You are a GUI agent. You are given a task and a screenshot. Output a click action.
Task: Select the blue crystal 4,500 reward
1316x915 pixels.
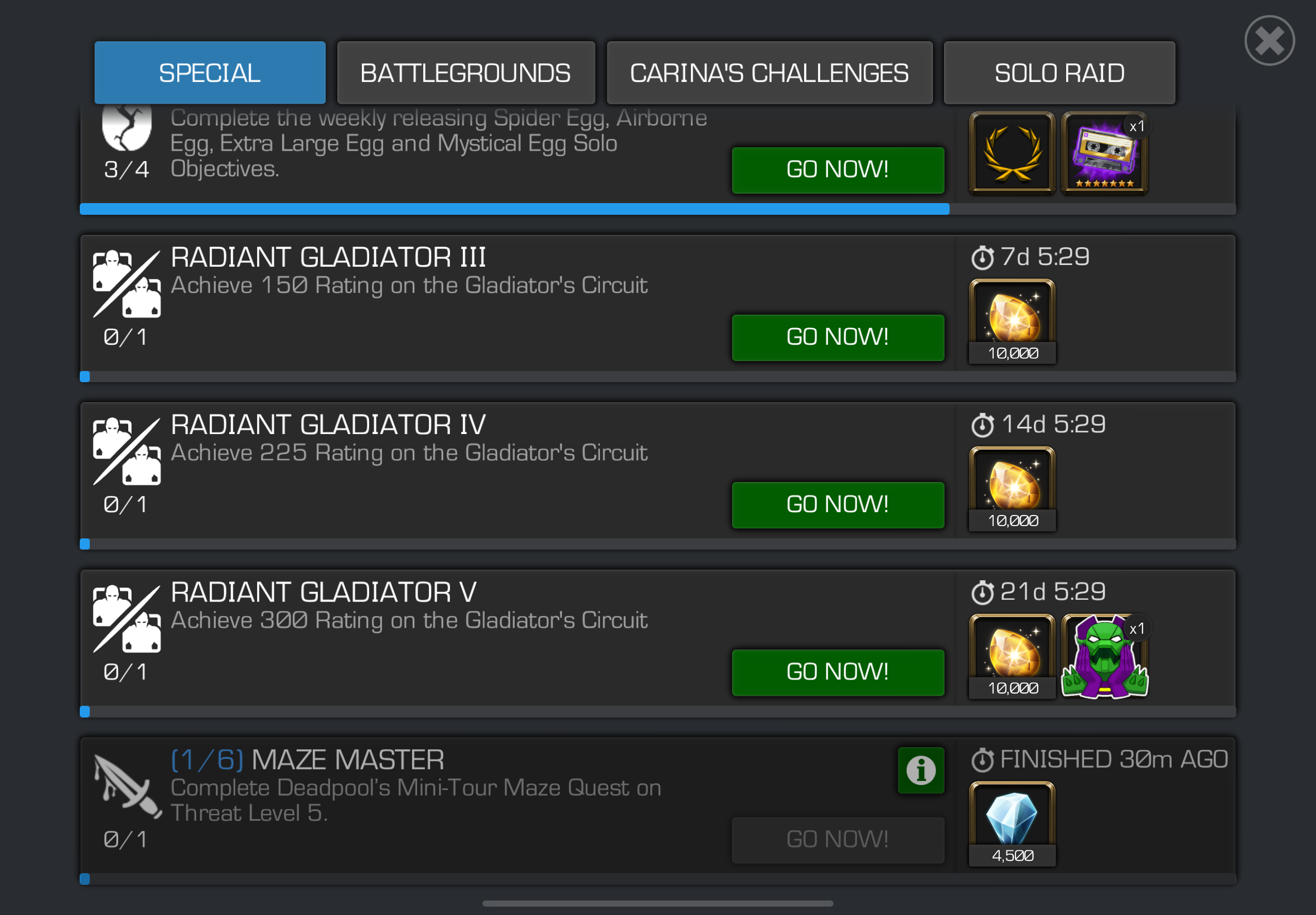point(1012,824)
